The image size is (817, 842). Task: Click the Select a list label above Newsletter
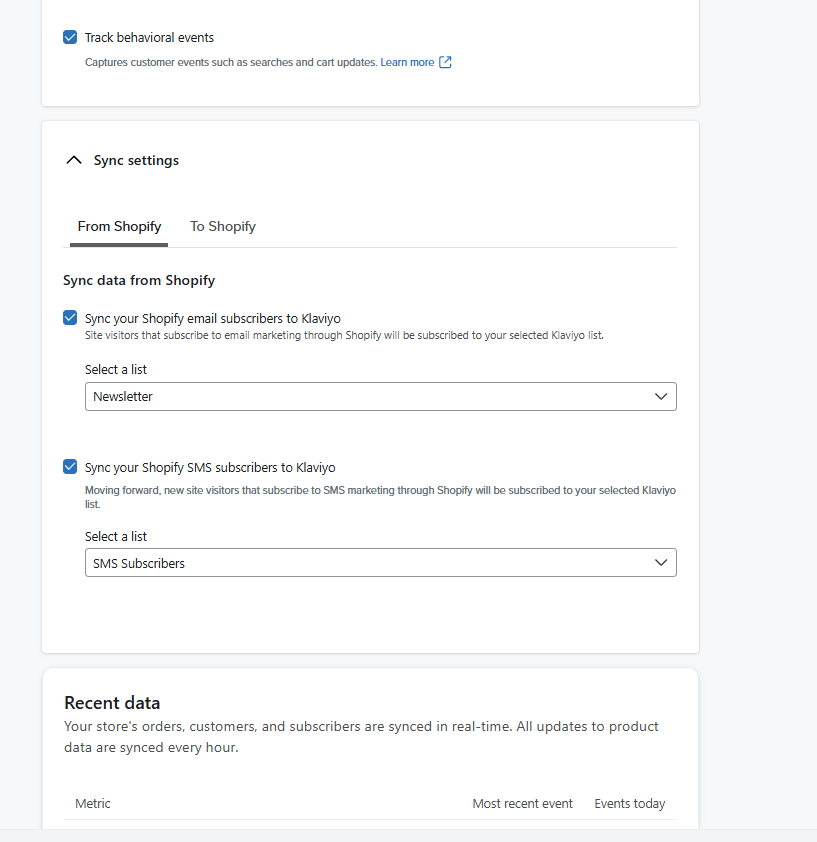(115, 369)
